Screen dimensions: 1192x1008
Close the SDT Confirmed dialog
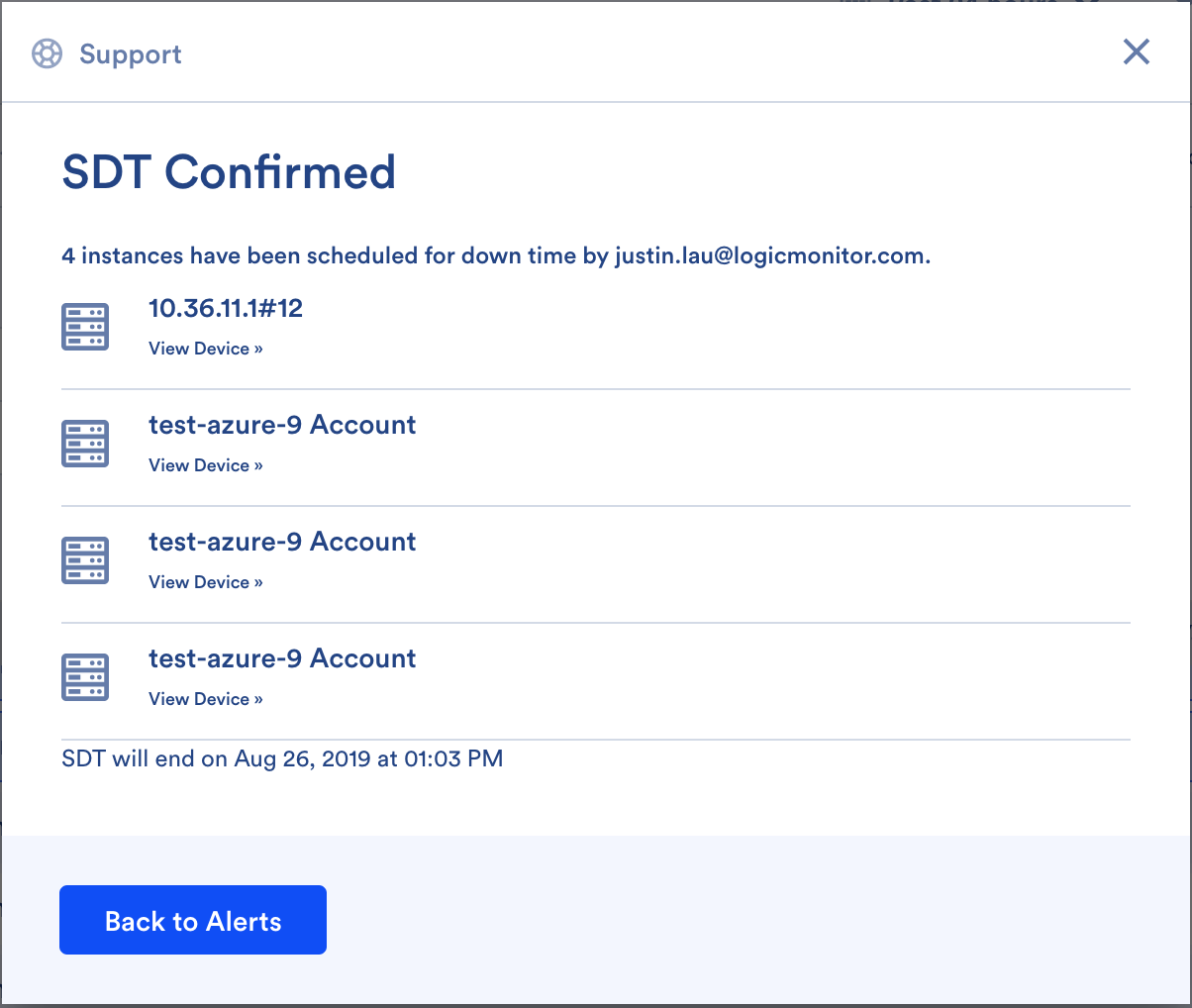pyautogui.click(x=1137, y=51)
